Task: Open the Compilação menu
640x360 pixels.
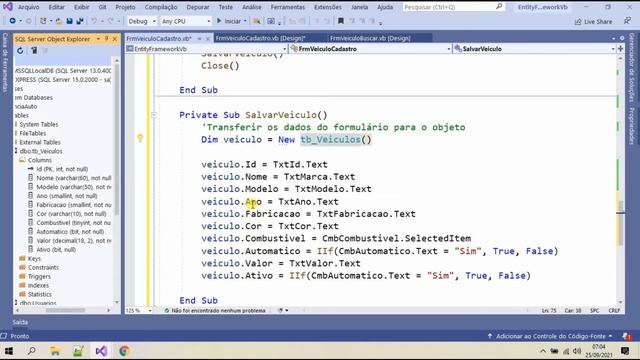Action: point(161,7)
